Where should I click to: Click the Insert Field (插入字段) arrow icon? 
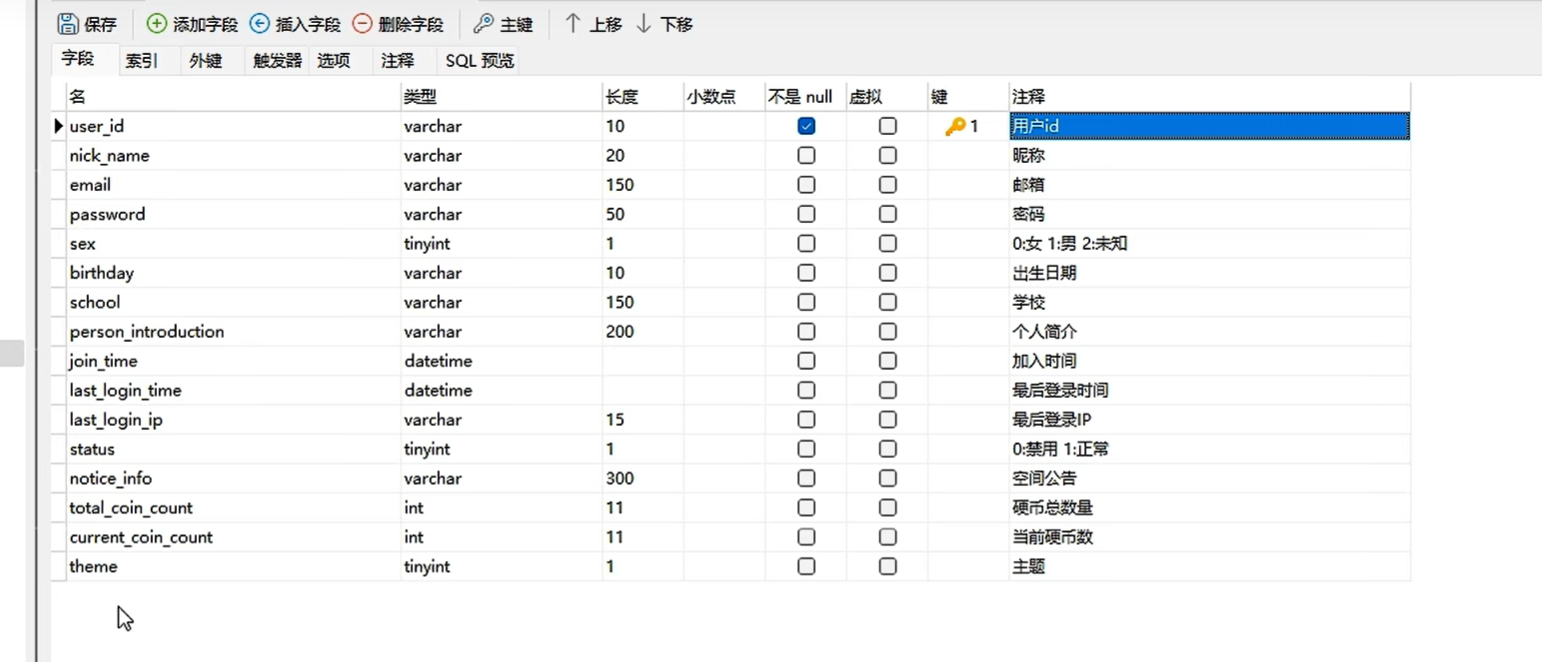click(260, 24)
